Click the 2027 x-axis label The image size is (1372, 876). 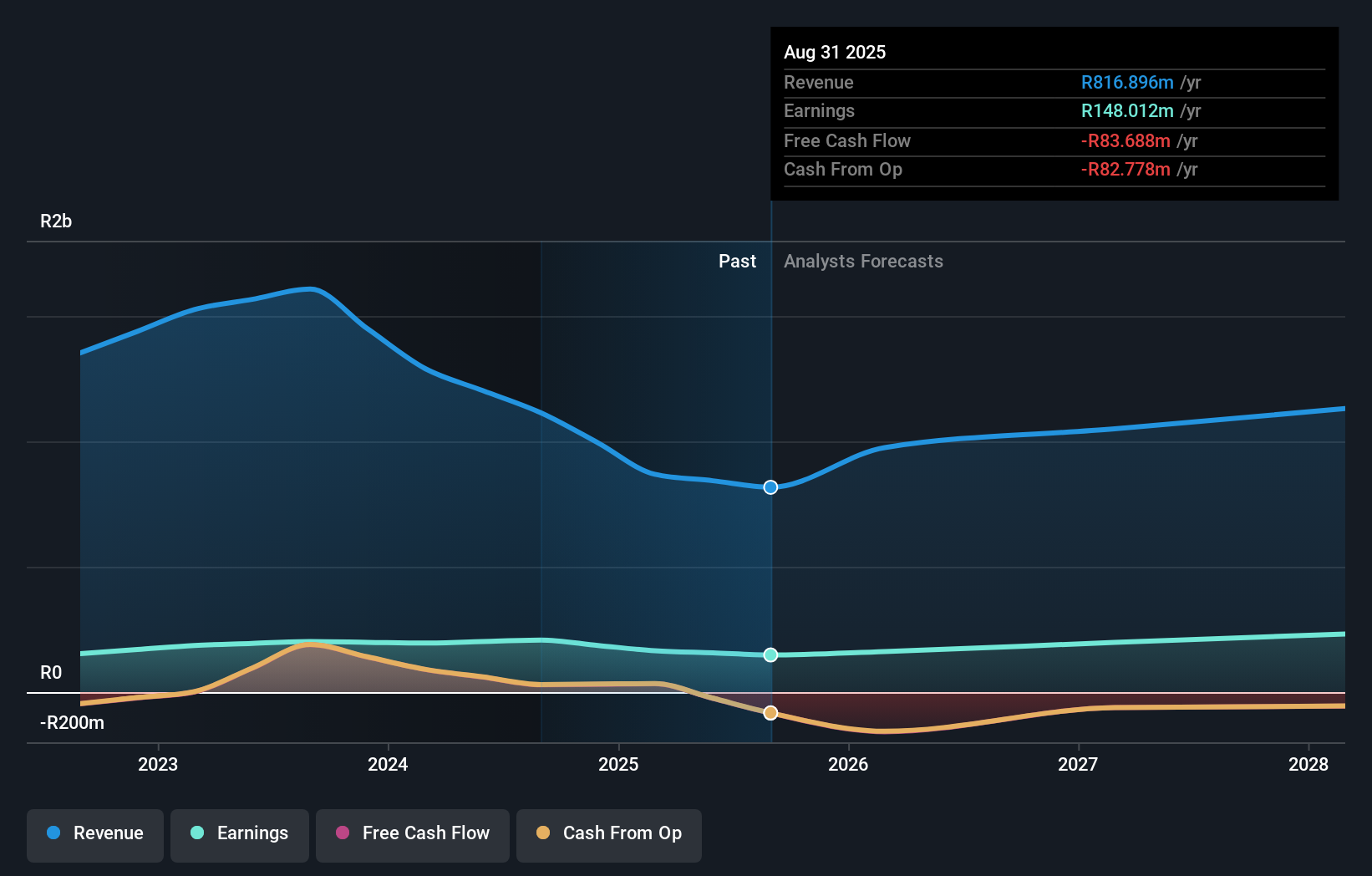tap(1078, 764)
